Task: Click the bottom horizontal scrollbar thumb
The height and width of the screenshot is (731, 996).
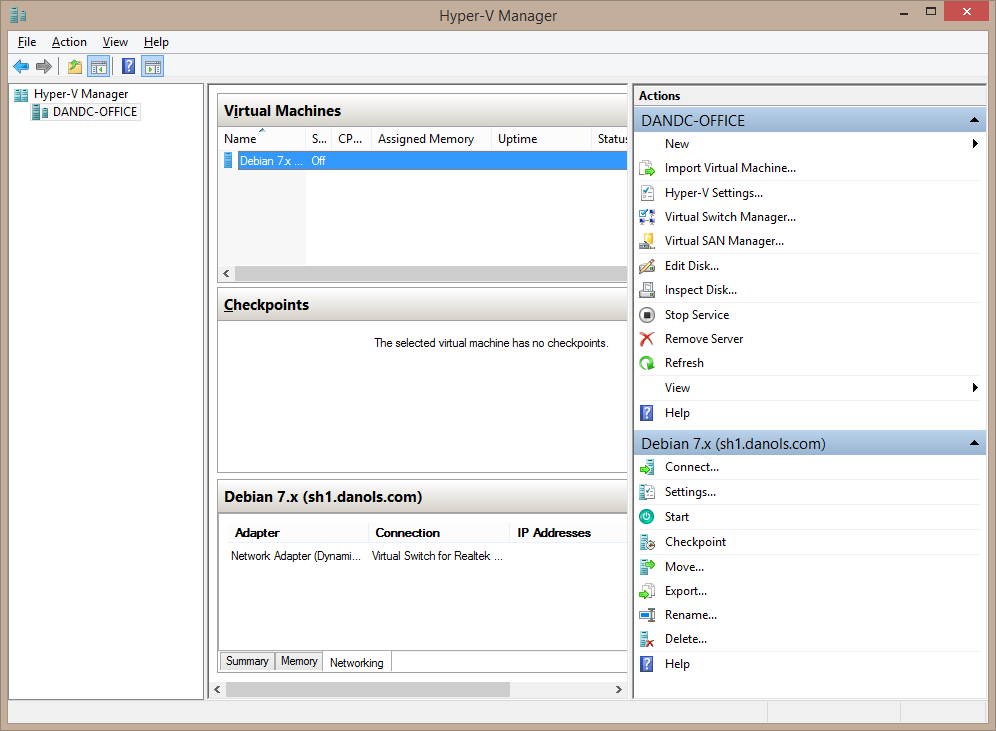Action: point(368,689)
